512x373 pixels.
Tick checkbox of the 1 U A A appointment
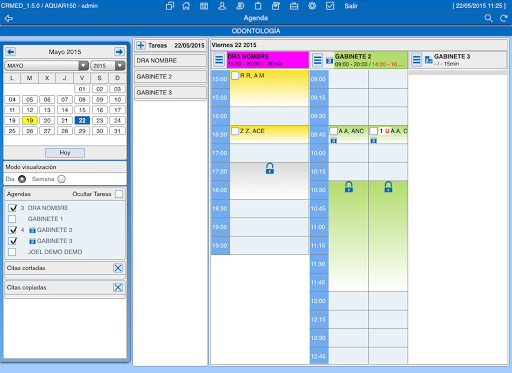pos(374,131)
